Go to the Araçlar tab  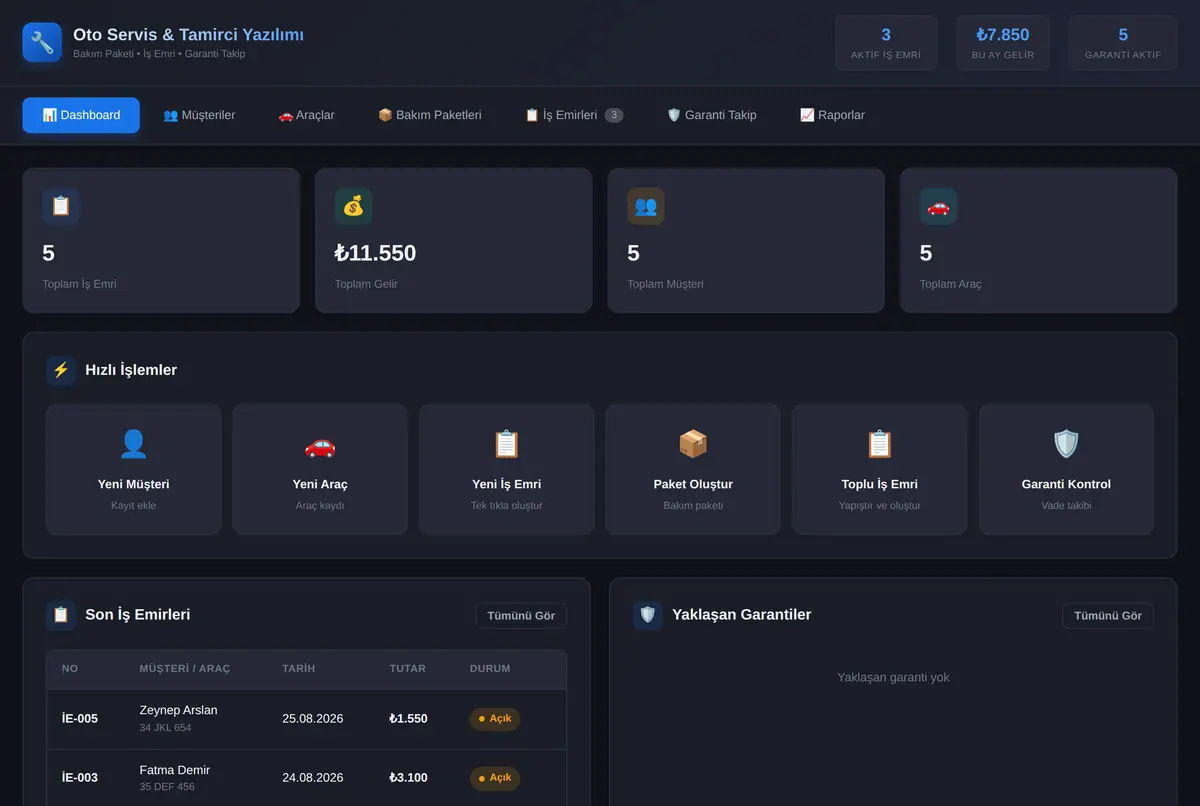pos(306,115)
